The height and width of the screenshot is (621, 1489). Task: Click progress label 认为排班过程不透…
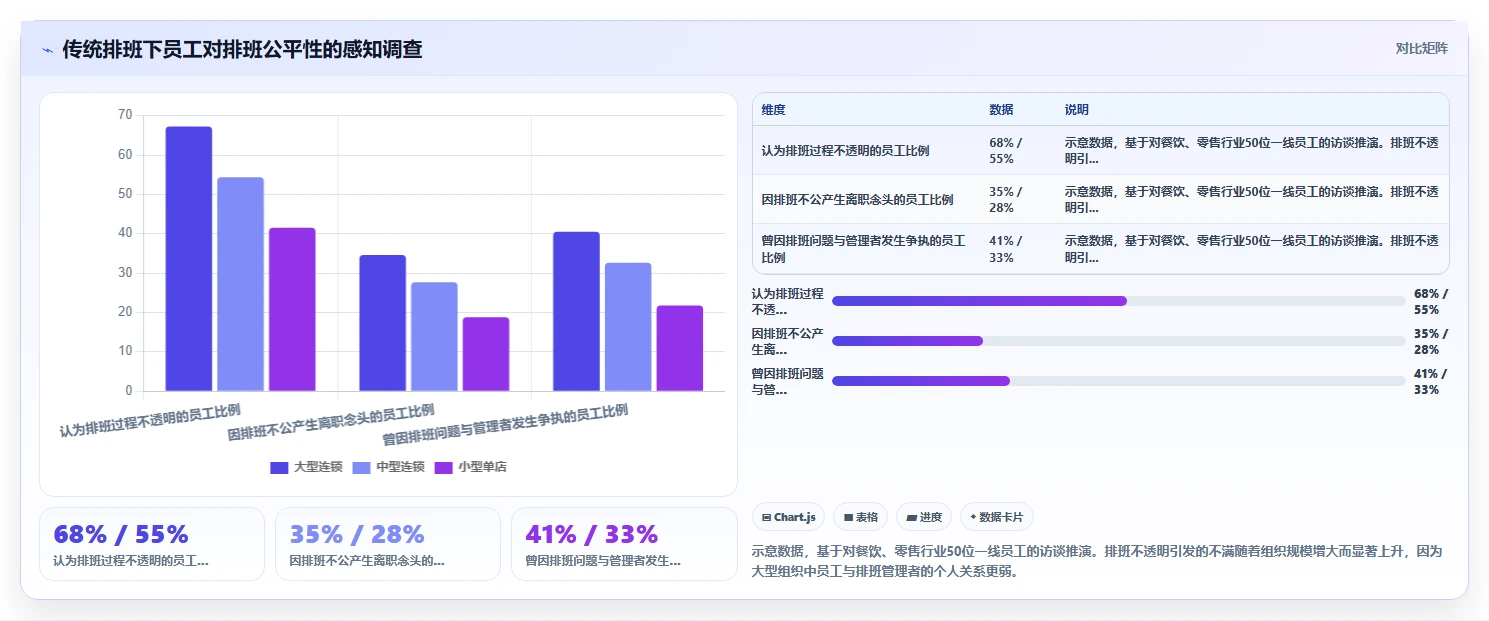coord(787,301)
